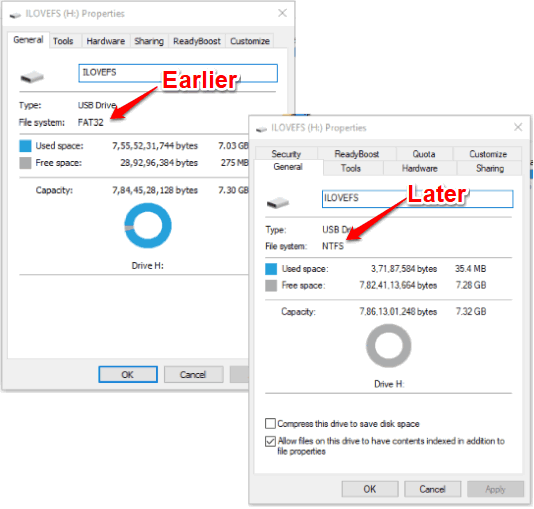
Task: Click the NTFS file system value
Action: 333,246
